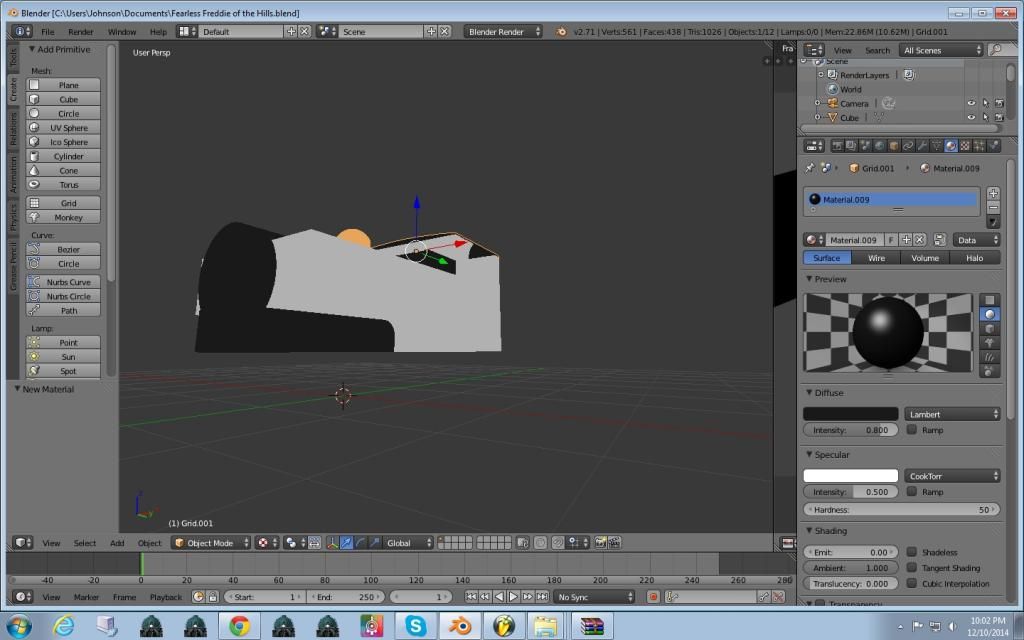
Task: Open the Global orientation dropdown
Action: click(408, 543)
